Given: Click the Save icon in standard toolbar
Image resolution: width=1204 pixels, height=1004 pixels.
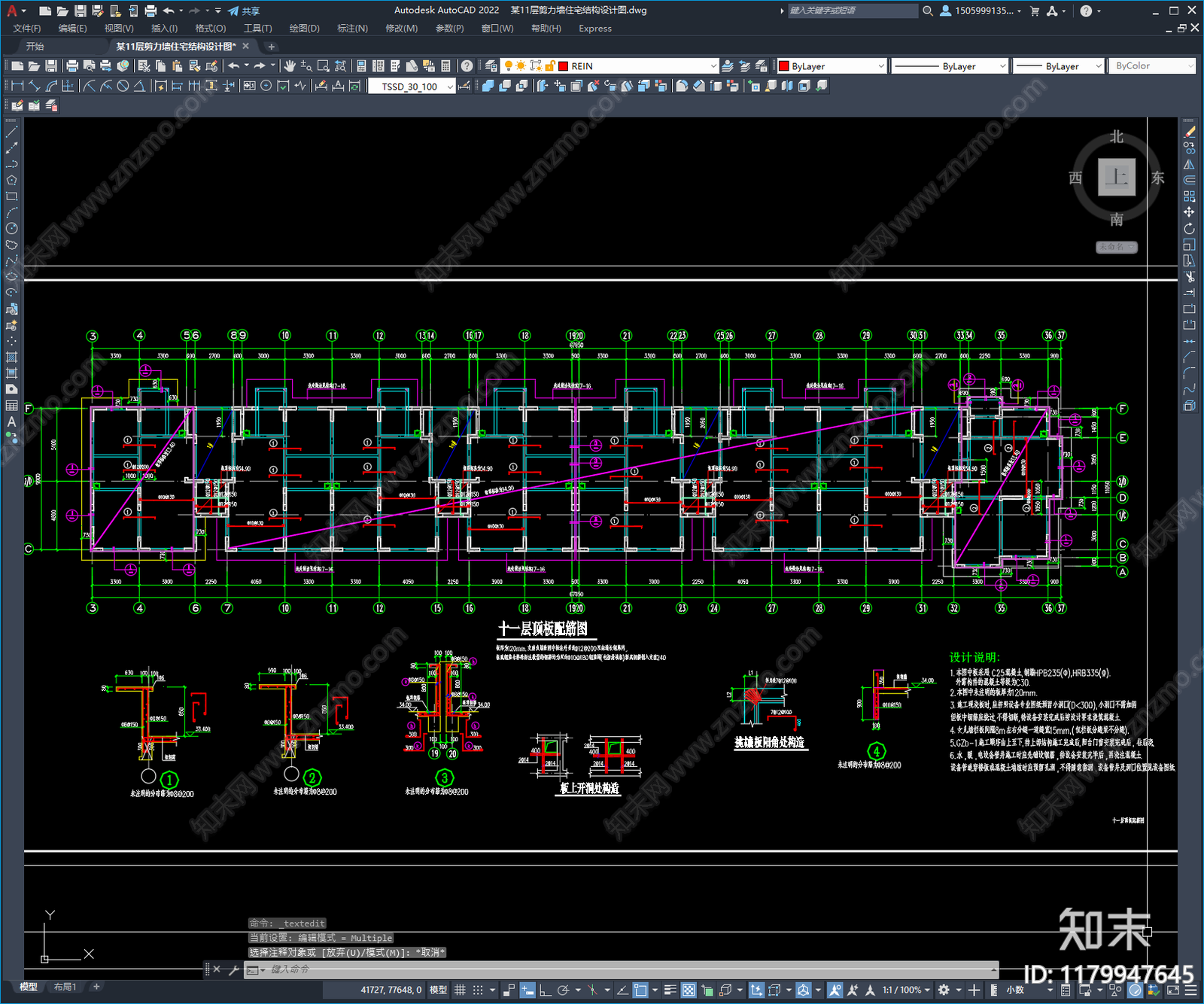Looking at the screenshot, I should point(51,66).
